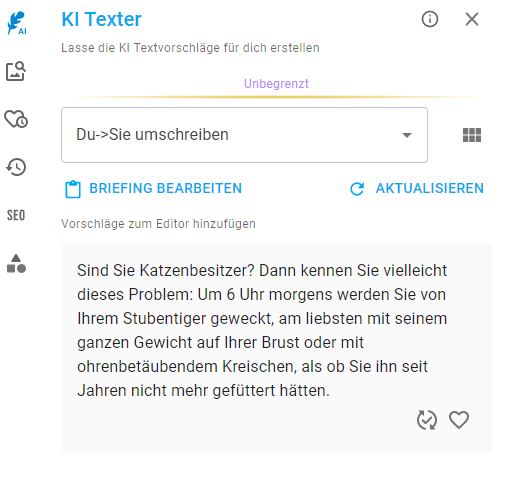Open the template grid view icon
505x485 pixels.
(472, 135)
